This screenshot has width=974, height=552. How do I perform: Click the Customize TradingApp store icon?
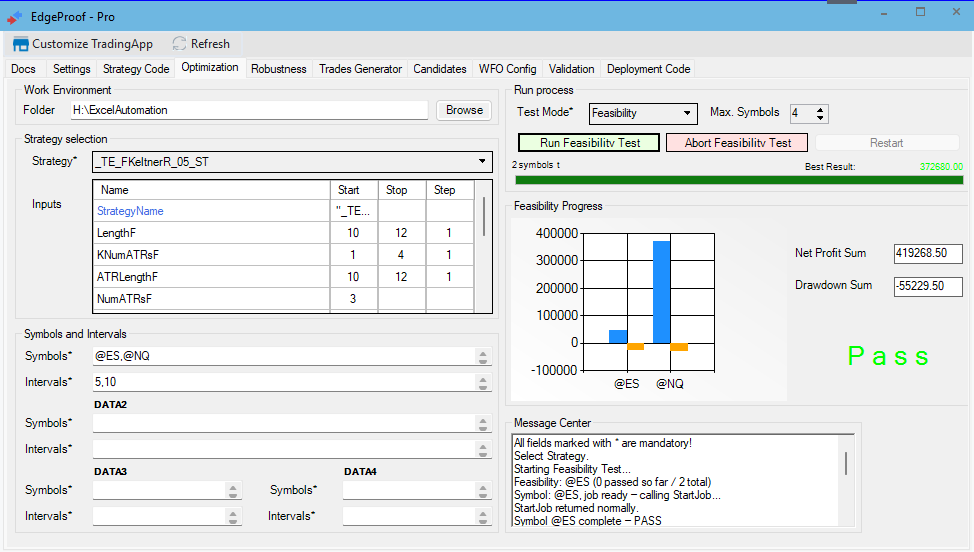tap(20, 44)
